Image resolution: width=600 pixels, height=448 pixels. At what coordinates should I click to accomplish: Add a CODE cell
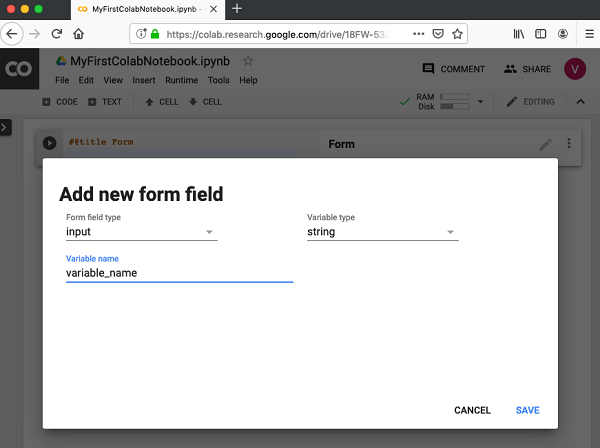(x=60, y=102)
